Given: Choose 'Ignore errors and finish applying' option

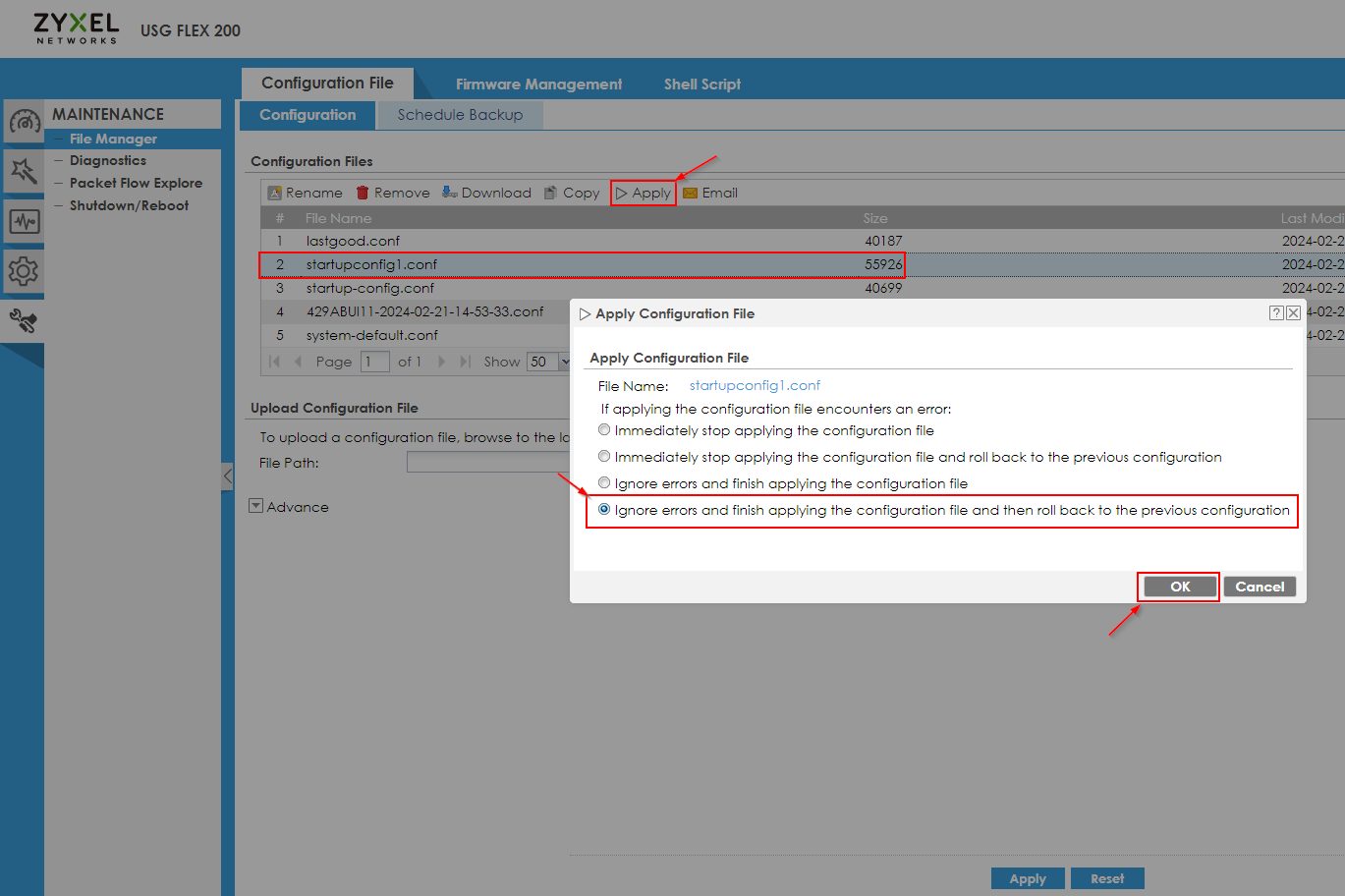Looking at the screenshot, I should pyautogui.click(x=603, y=482).
